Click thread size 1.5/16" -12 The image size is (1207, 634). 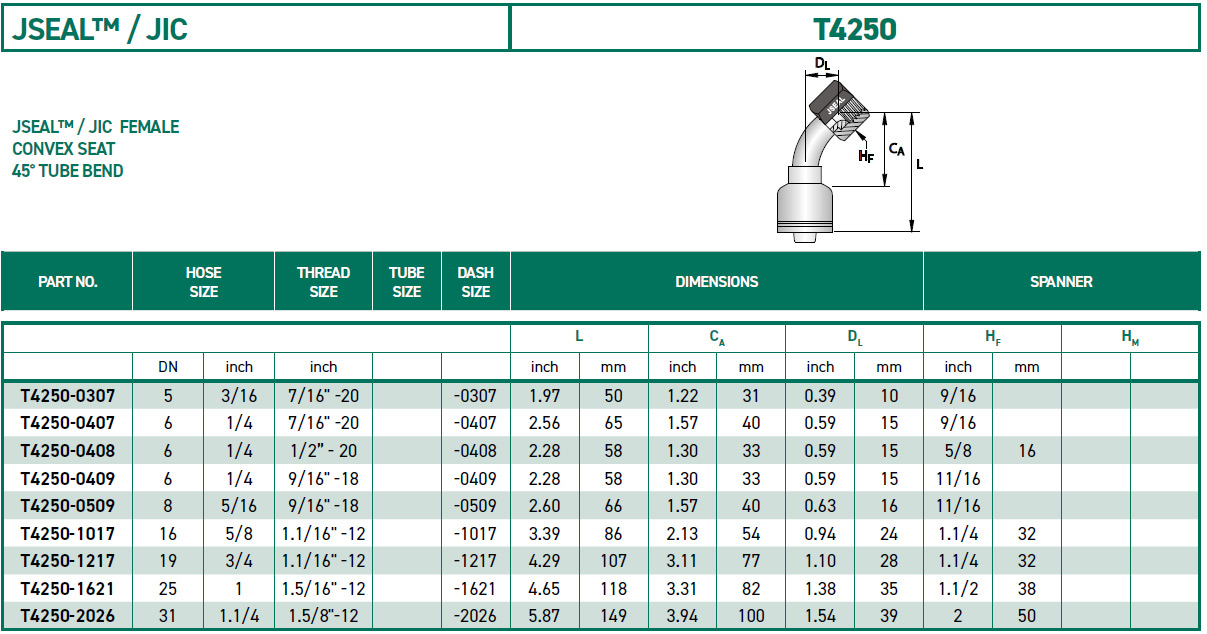tap(323, 588)
